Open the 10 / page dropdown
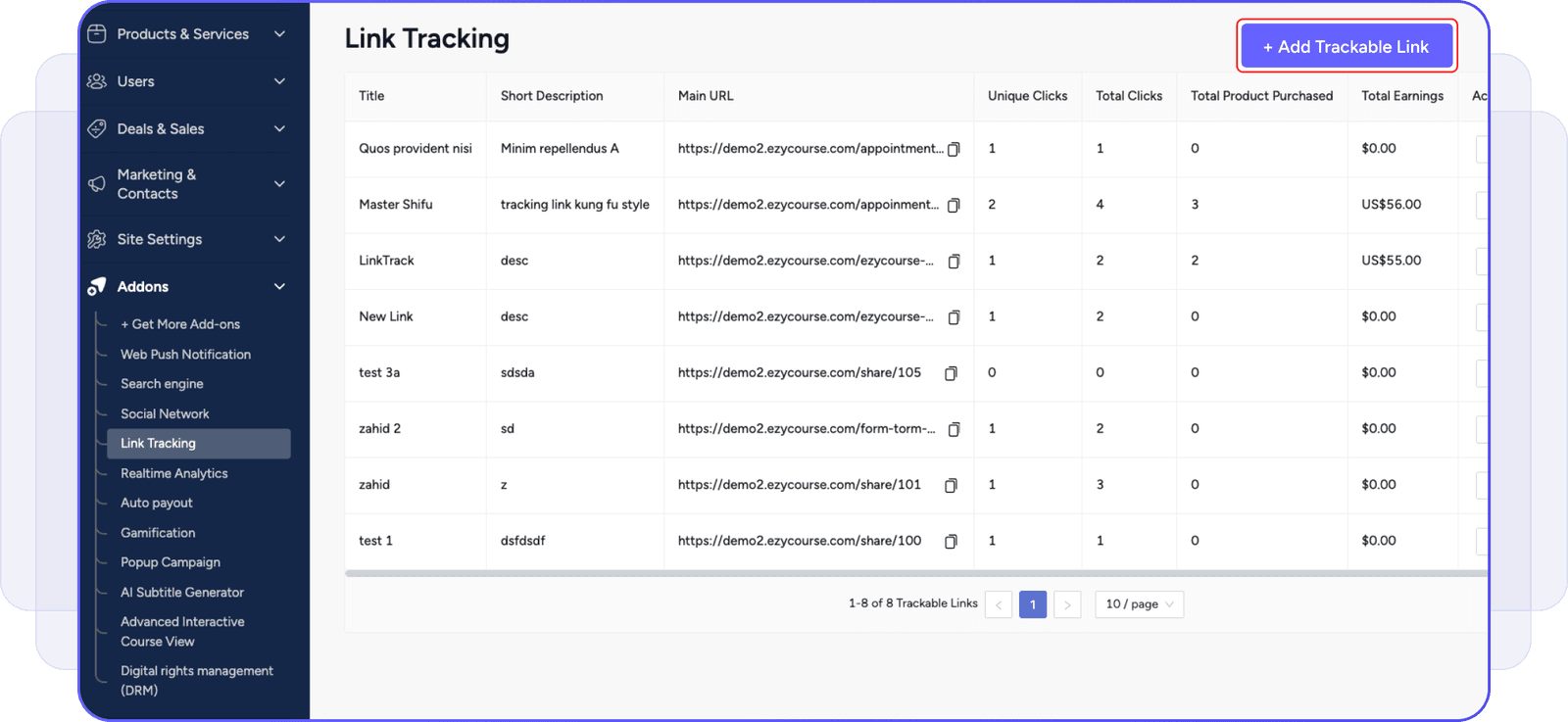The height and width of the screenshot is (722, 1568). click(x=1139, y=604)
